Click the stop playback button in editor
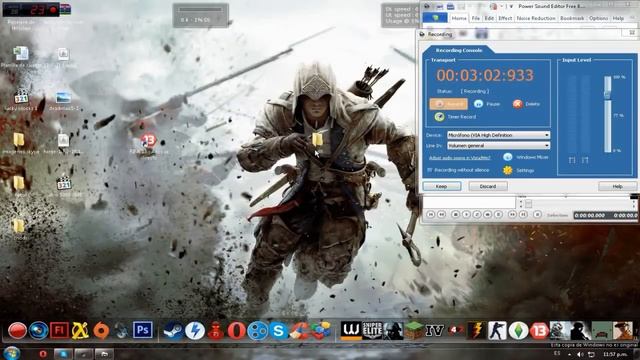640x360 pixels. [x=456, y=214]
